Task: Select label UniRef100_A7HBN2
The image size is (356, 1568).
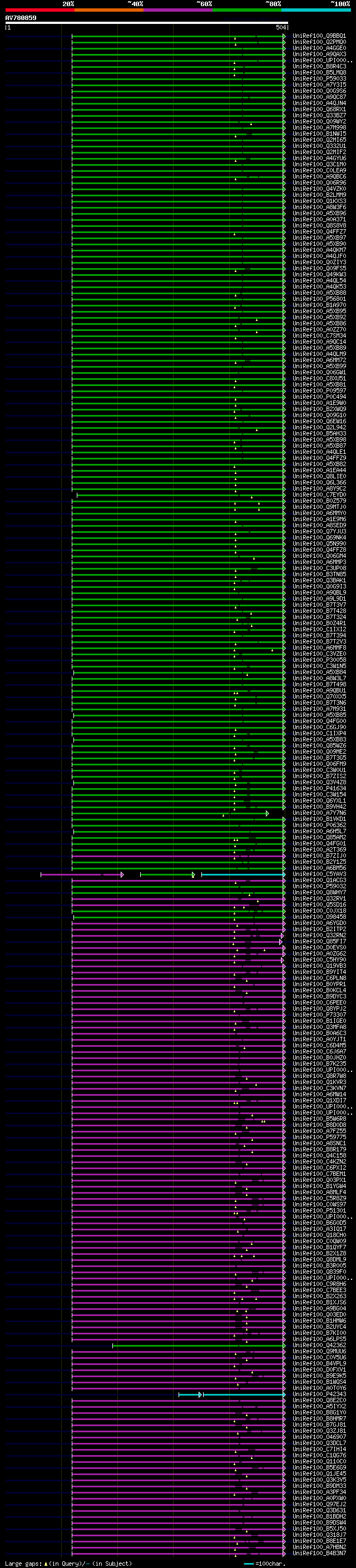Action: 319,1547
